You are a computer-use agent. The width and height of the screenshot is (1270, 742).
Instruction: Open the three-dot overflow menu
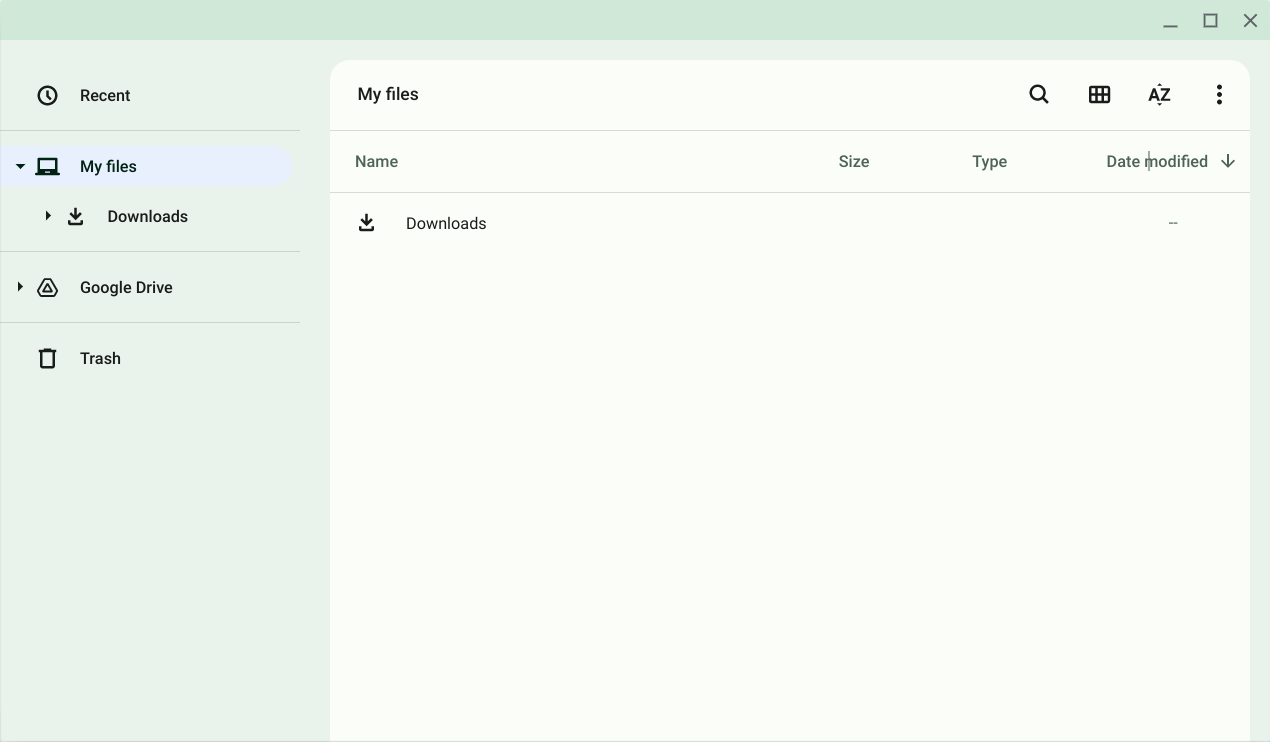point(1219,94)
